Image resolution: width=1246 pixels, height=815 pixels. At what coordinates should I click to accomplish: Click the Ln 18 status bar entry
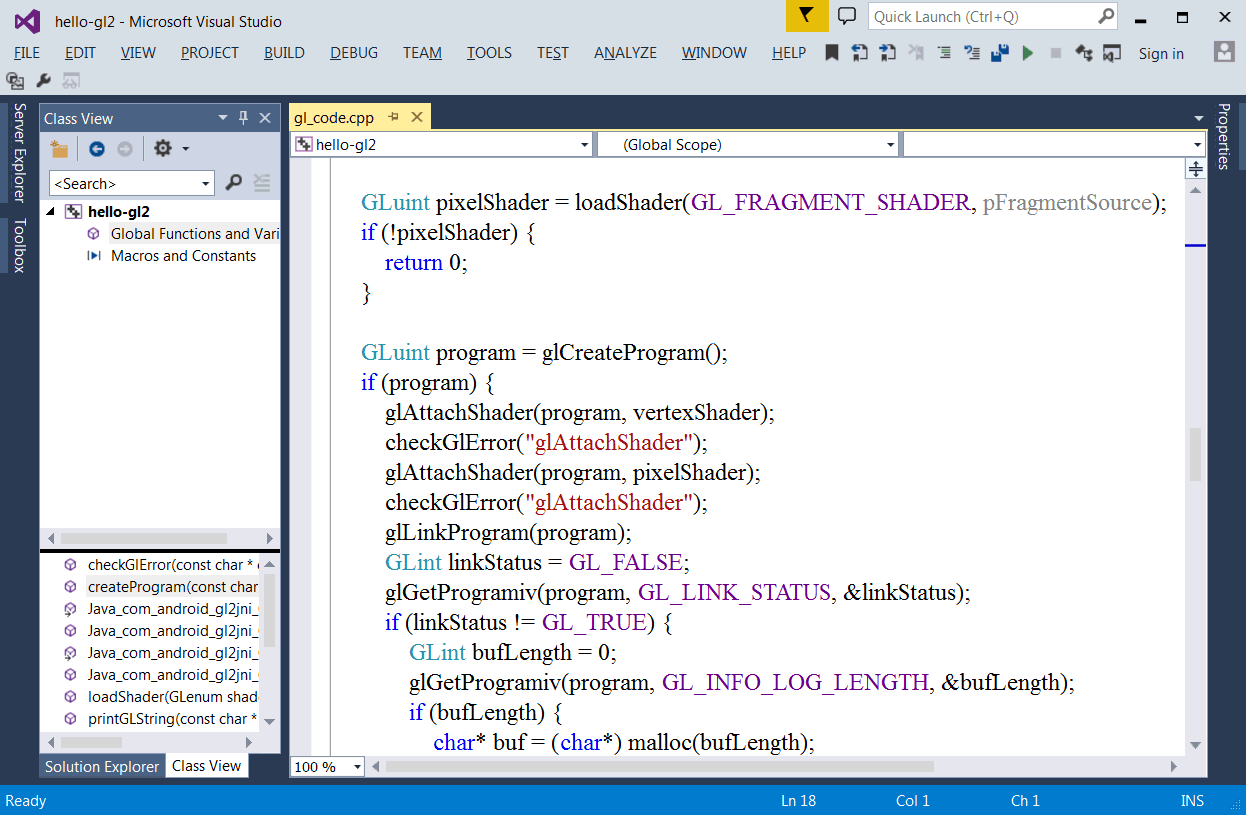pos(798,801)
